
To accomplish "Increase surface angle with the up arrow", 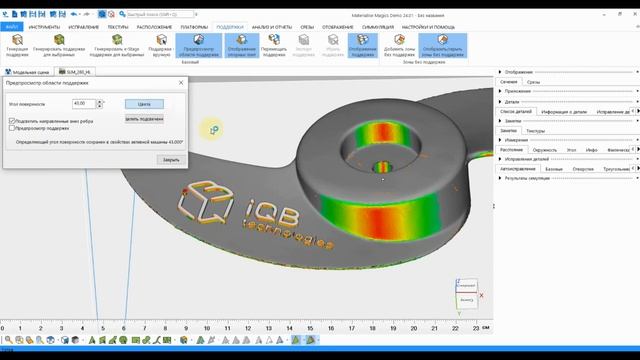I will click(99, 101).
